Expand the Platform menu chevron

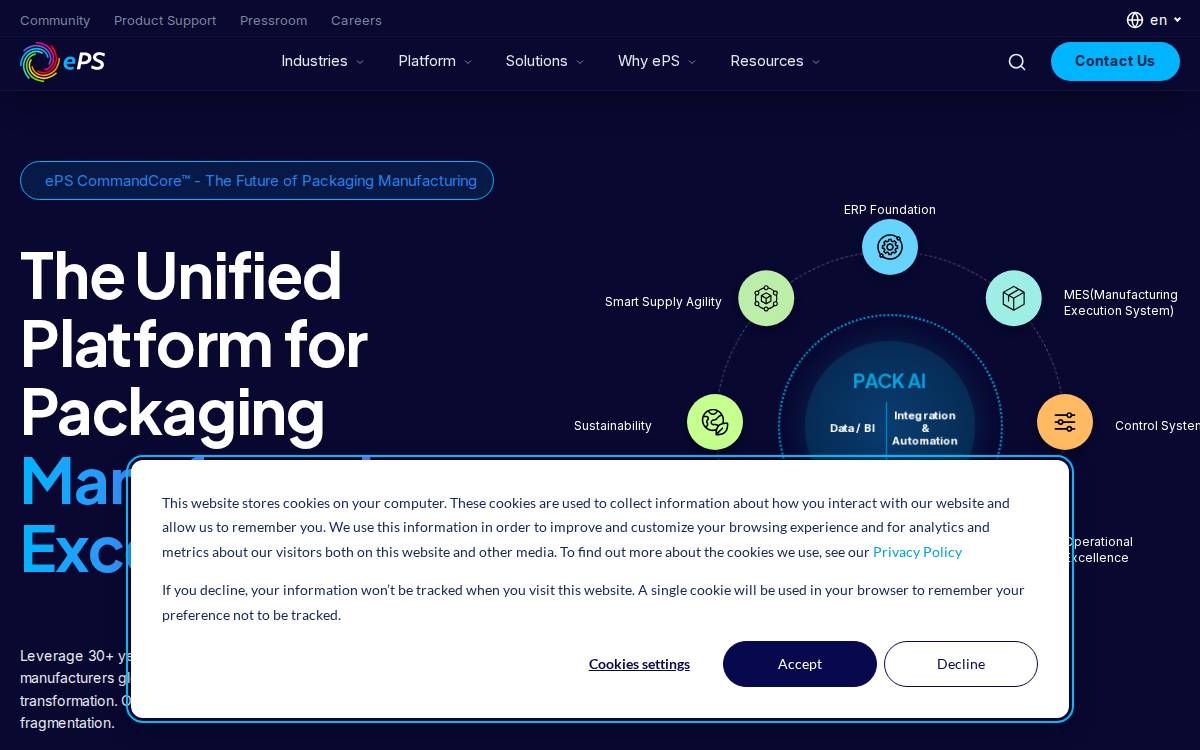[468, 62]
